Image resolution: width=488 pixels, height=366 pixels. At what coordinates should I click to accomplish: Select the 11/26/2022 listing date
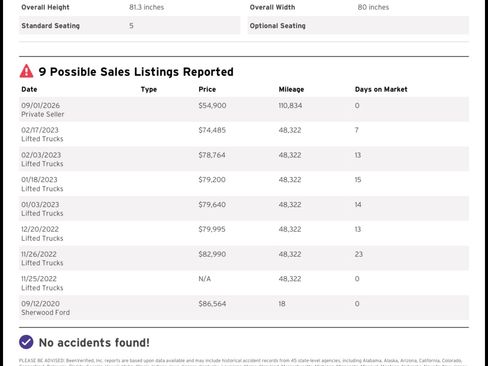click(x=39, y=254)
